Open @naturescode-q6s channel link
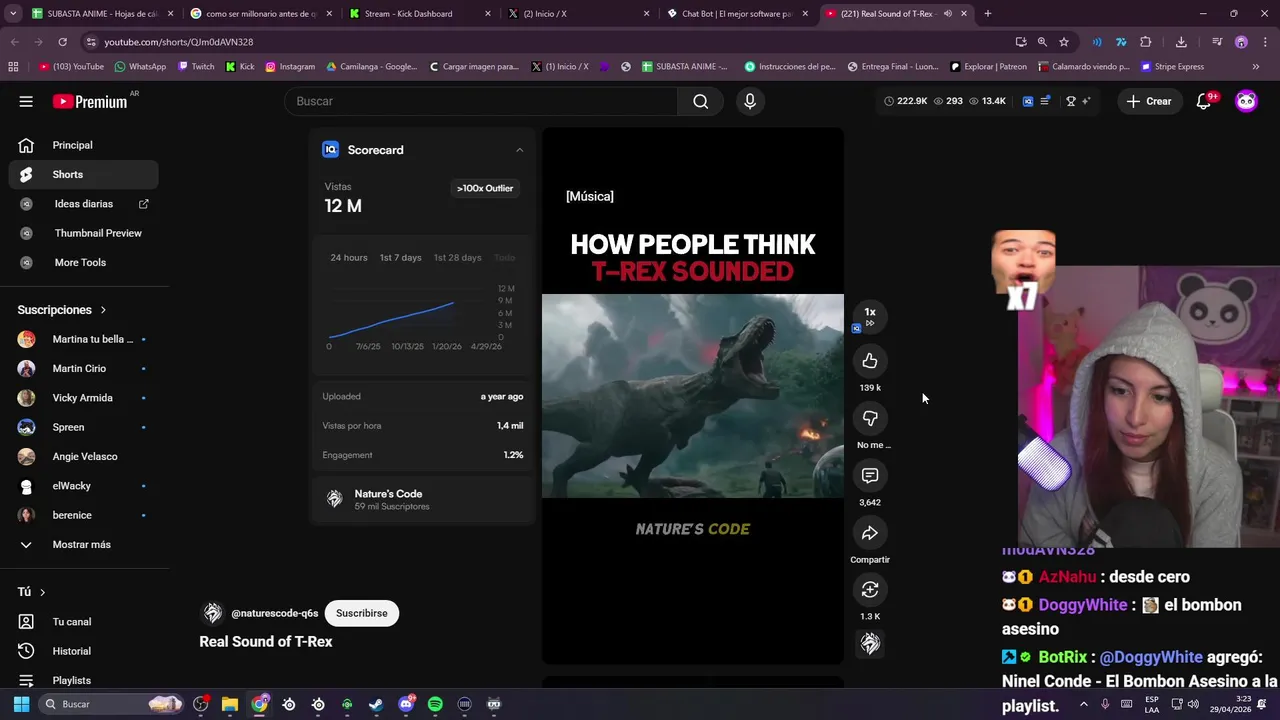 [274, 613]
